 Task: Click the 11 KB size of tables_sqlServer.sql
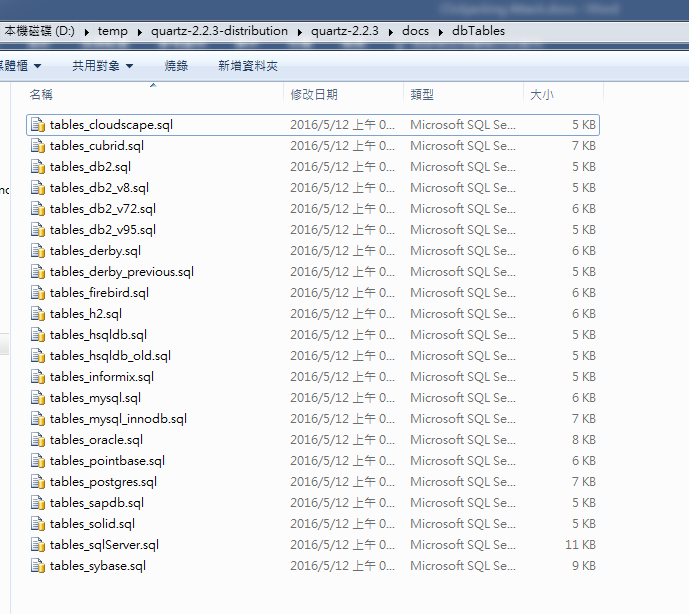(580, 545)
